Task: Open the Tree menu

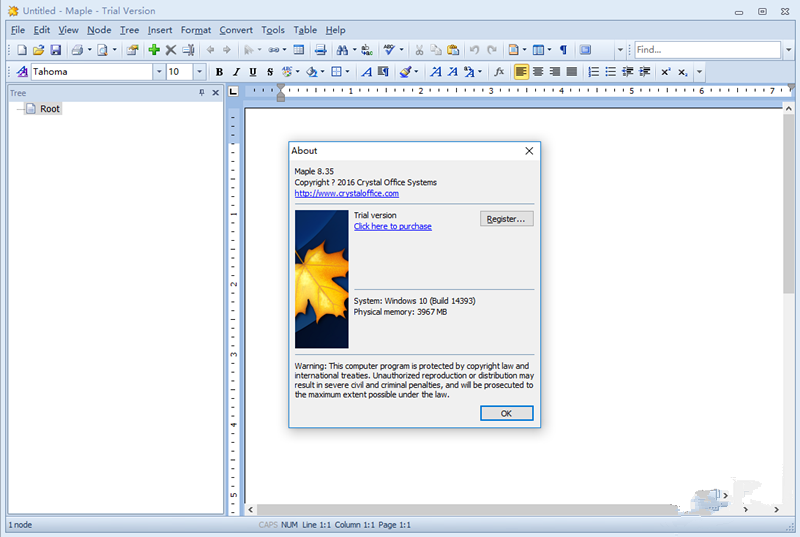Action: tap(129, 30)
